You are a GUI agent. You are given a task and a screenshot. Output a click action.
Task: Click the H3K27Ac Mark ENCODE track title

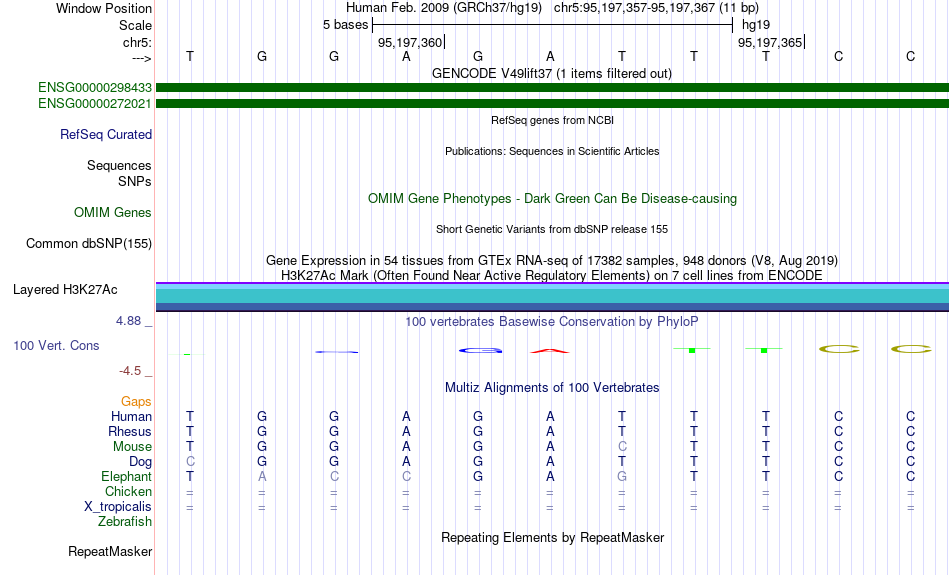[x=552, y=276]
